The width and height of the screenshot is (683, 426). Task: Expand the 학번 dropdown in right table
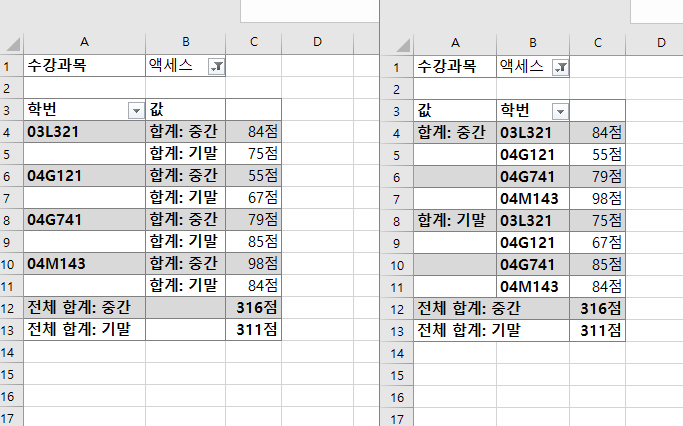pos(560,110)
